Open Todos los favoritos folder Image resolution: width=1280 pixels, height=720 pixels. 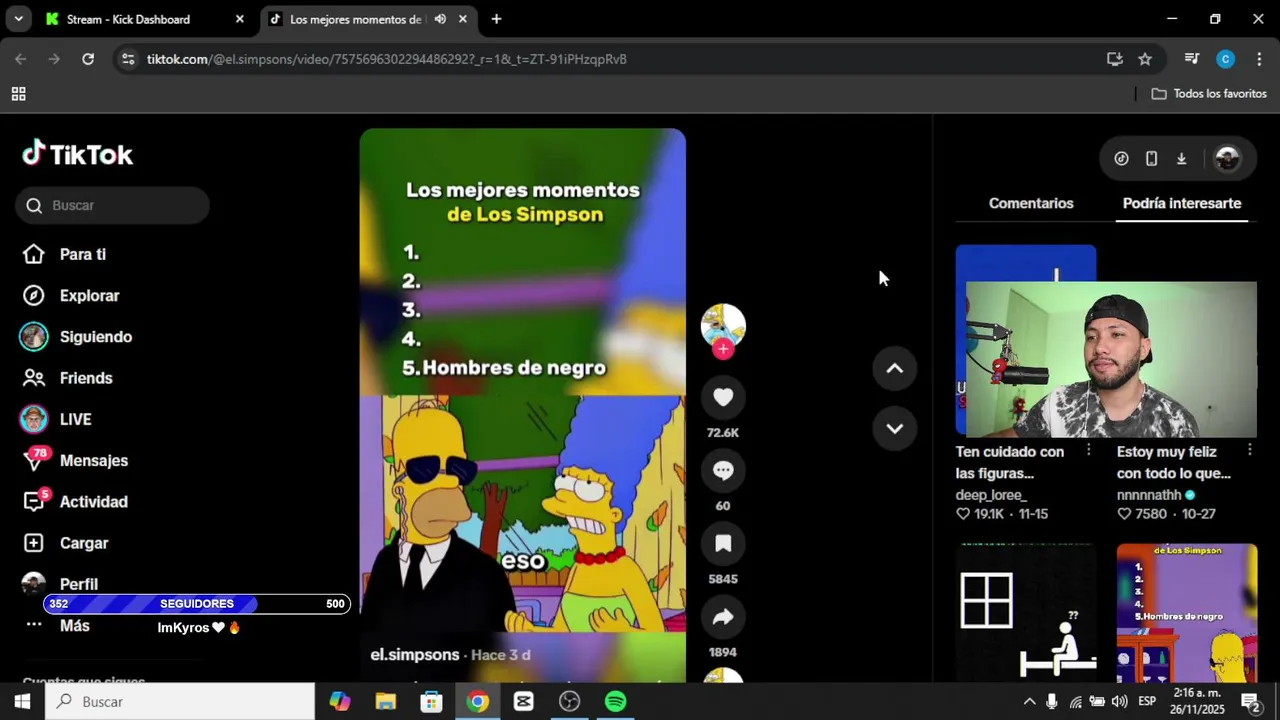click(1209, 94)
